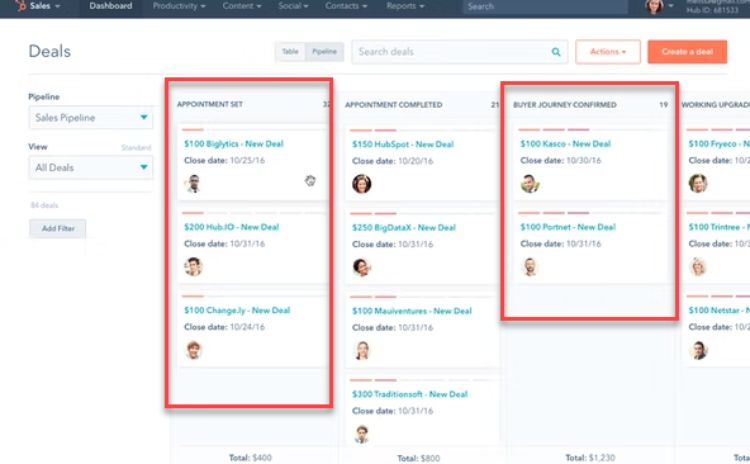This screenshot has width=750, height=464.
Task: Click Close date 10/30/16 on Kasco card
Action: [x=561, y=160]
